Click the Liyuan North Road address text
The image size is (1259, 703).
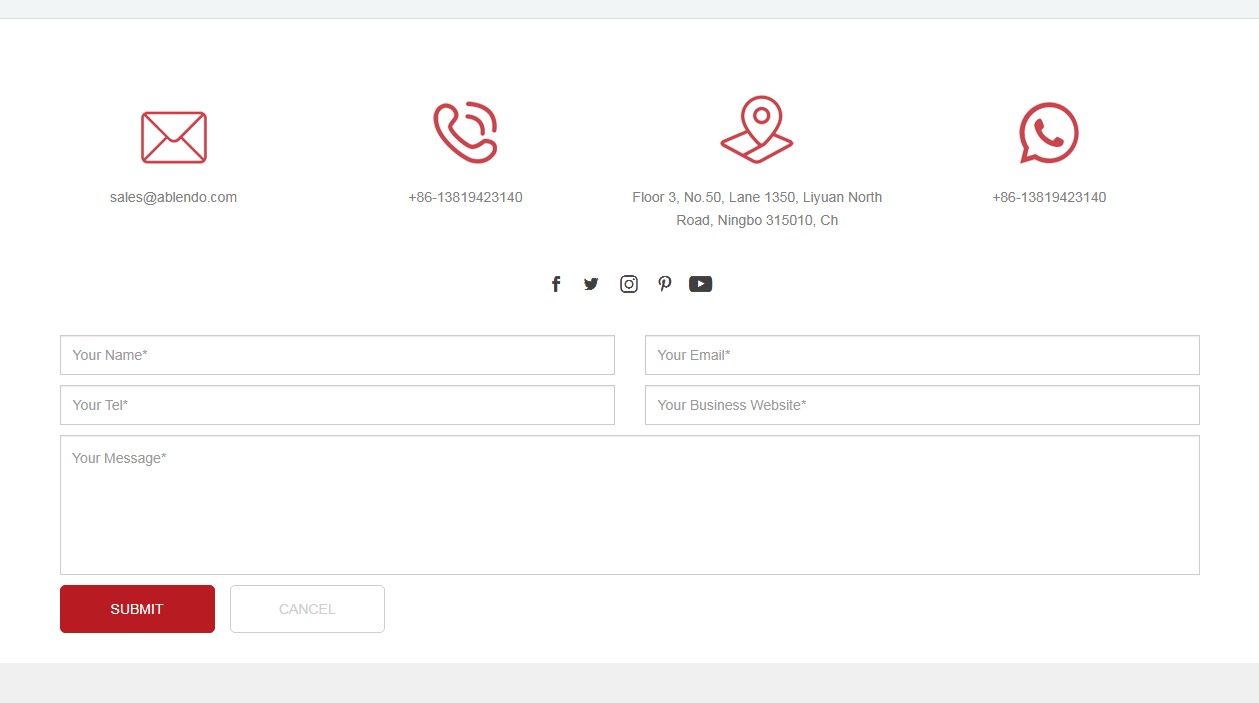757,208
